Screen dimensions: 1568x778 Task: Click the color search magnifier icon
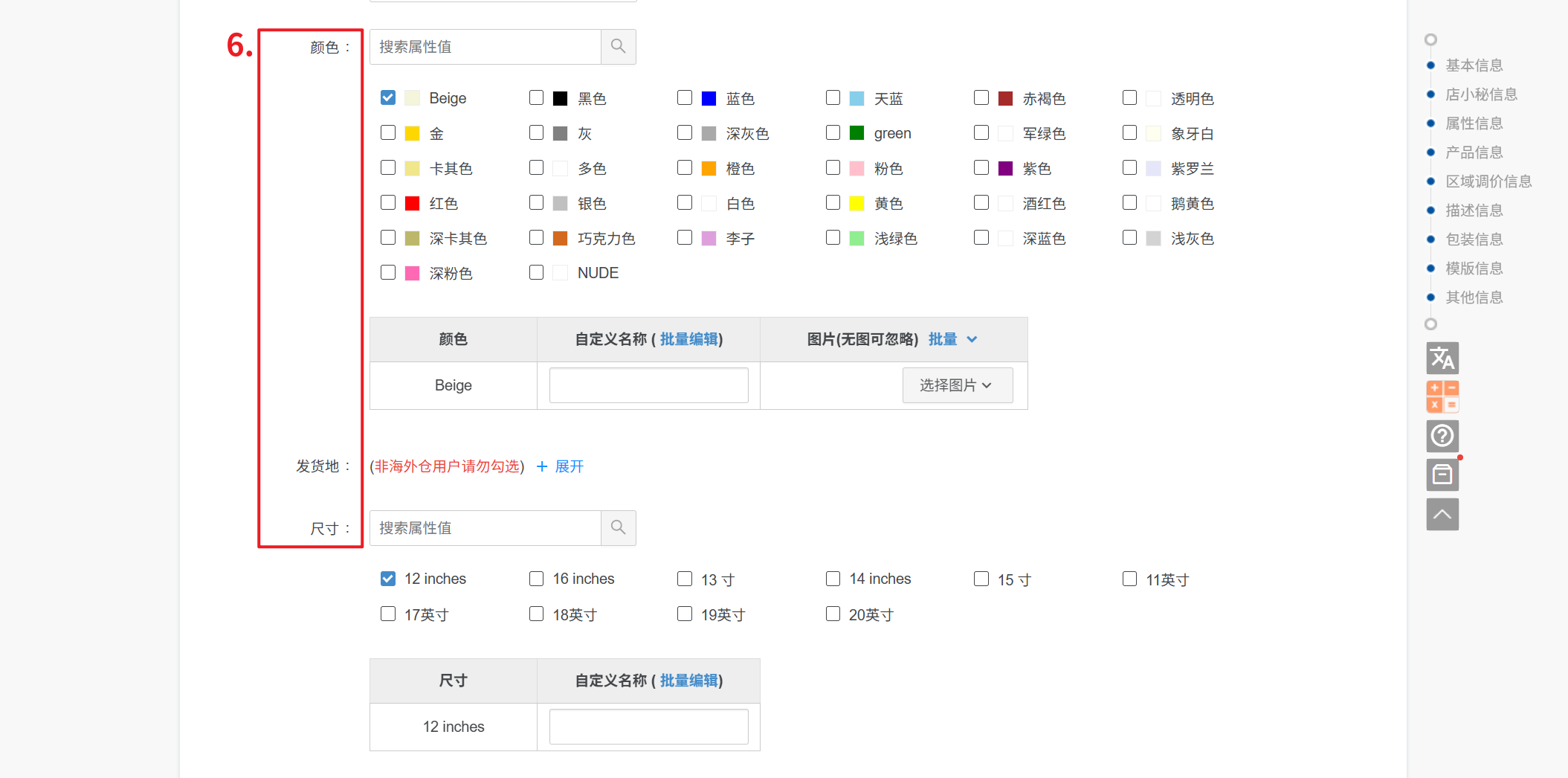[x=618, y=47]
